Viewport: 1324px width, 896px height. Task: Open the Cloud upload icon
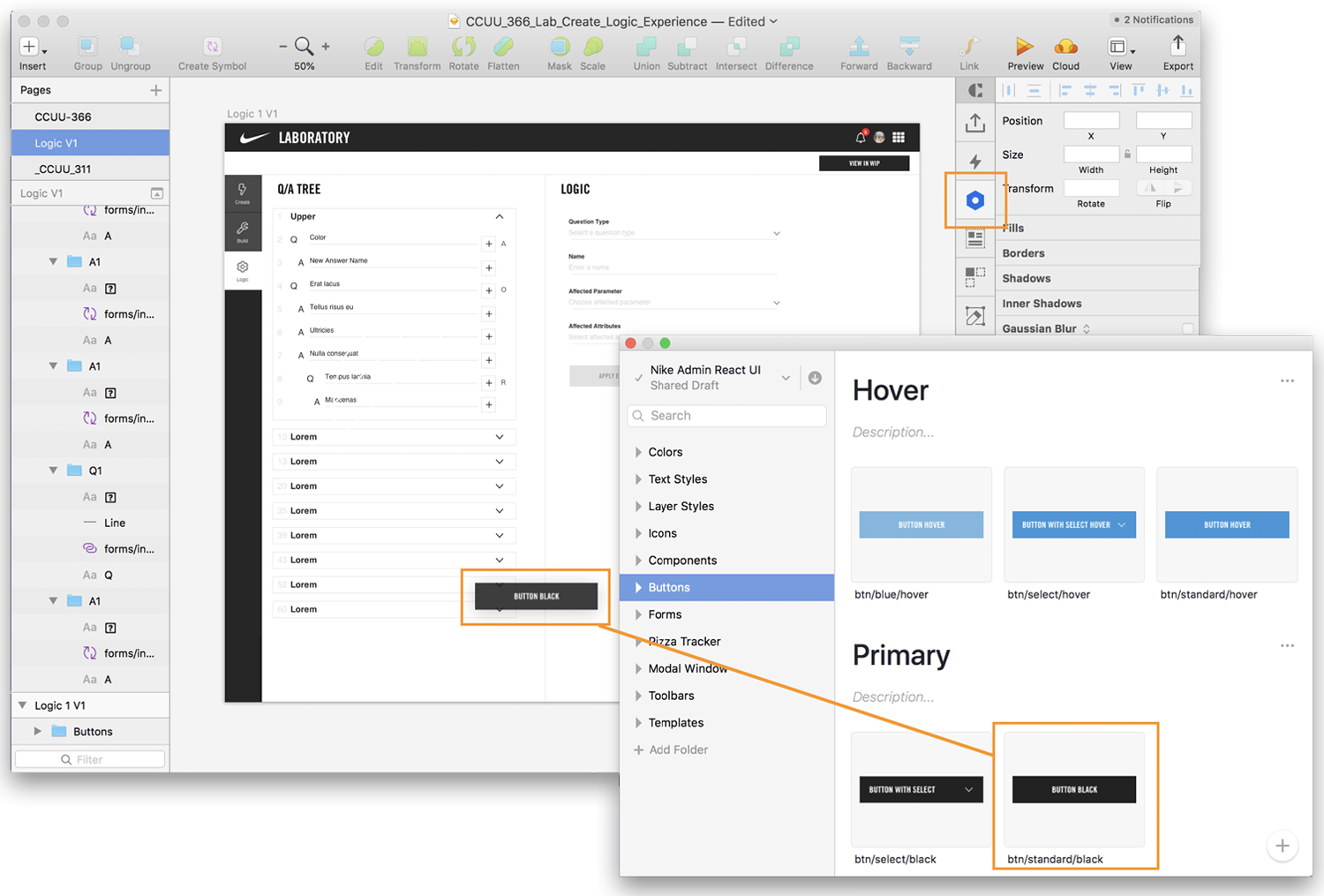point(1065,47)
